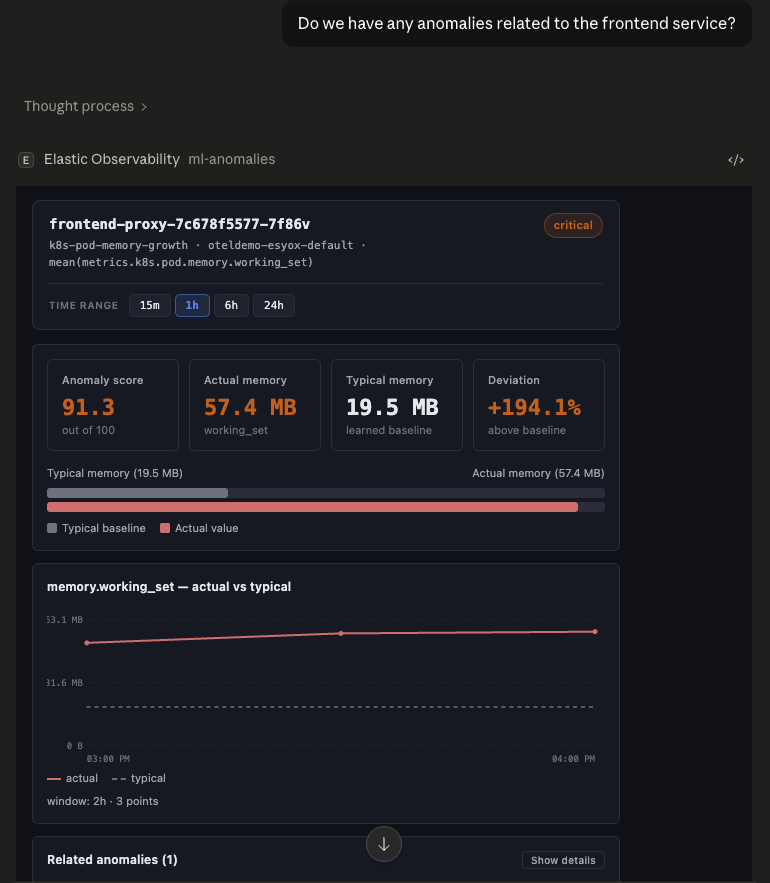Click Show details for related anomalies
The image size is (770, 883).
(563, 860)
